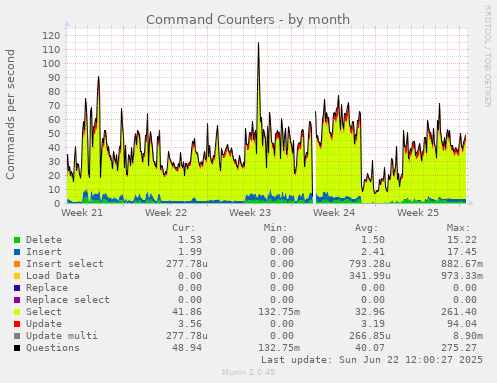Viewport: 497px width, 383px height.
Task: Click the 'Week 22' axis label
Action: pos(166,212)
